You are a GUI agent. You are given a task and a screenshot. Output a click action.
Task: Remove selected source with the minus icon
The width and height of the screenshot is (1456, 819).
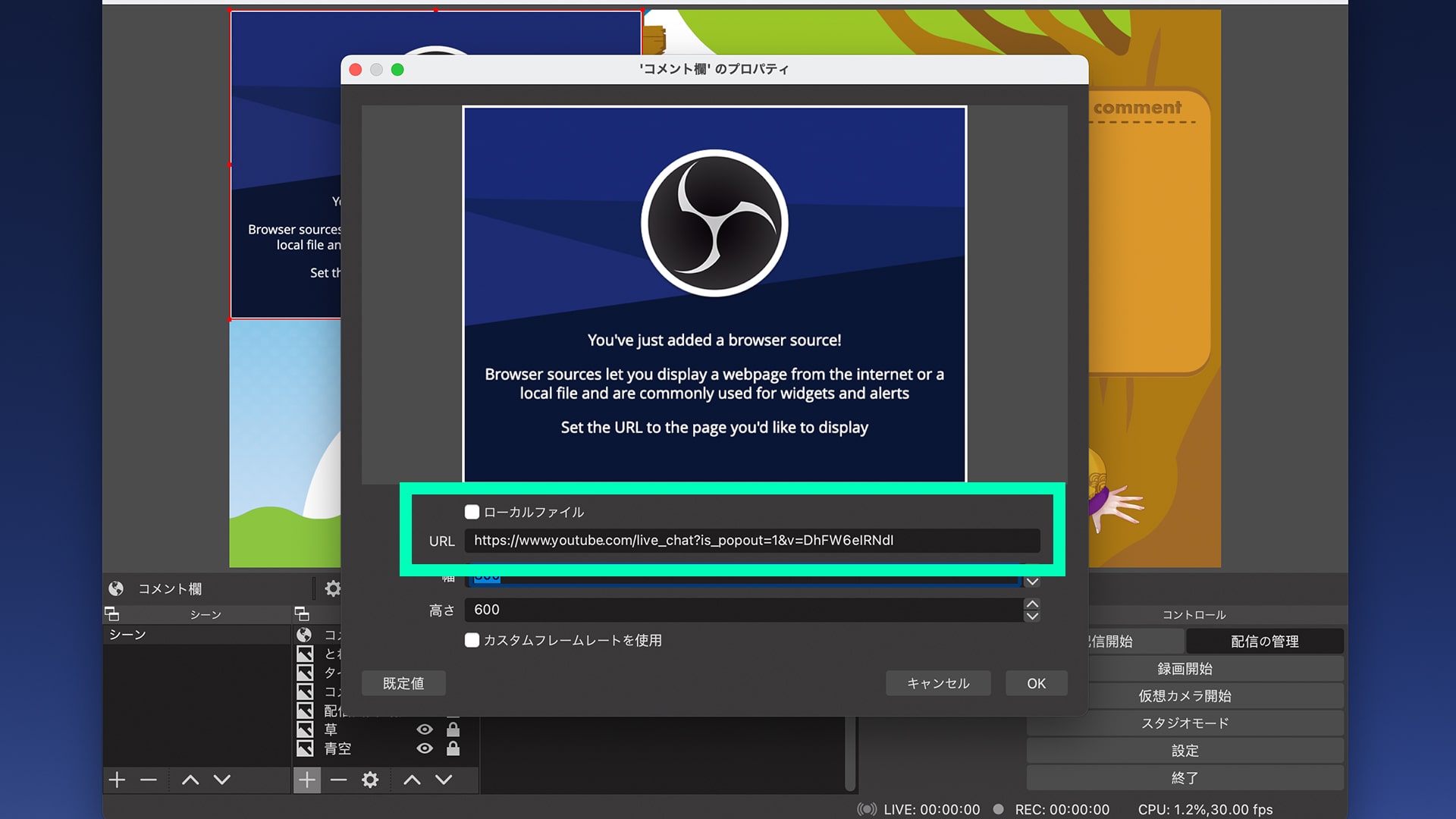click(338, 780)
